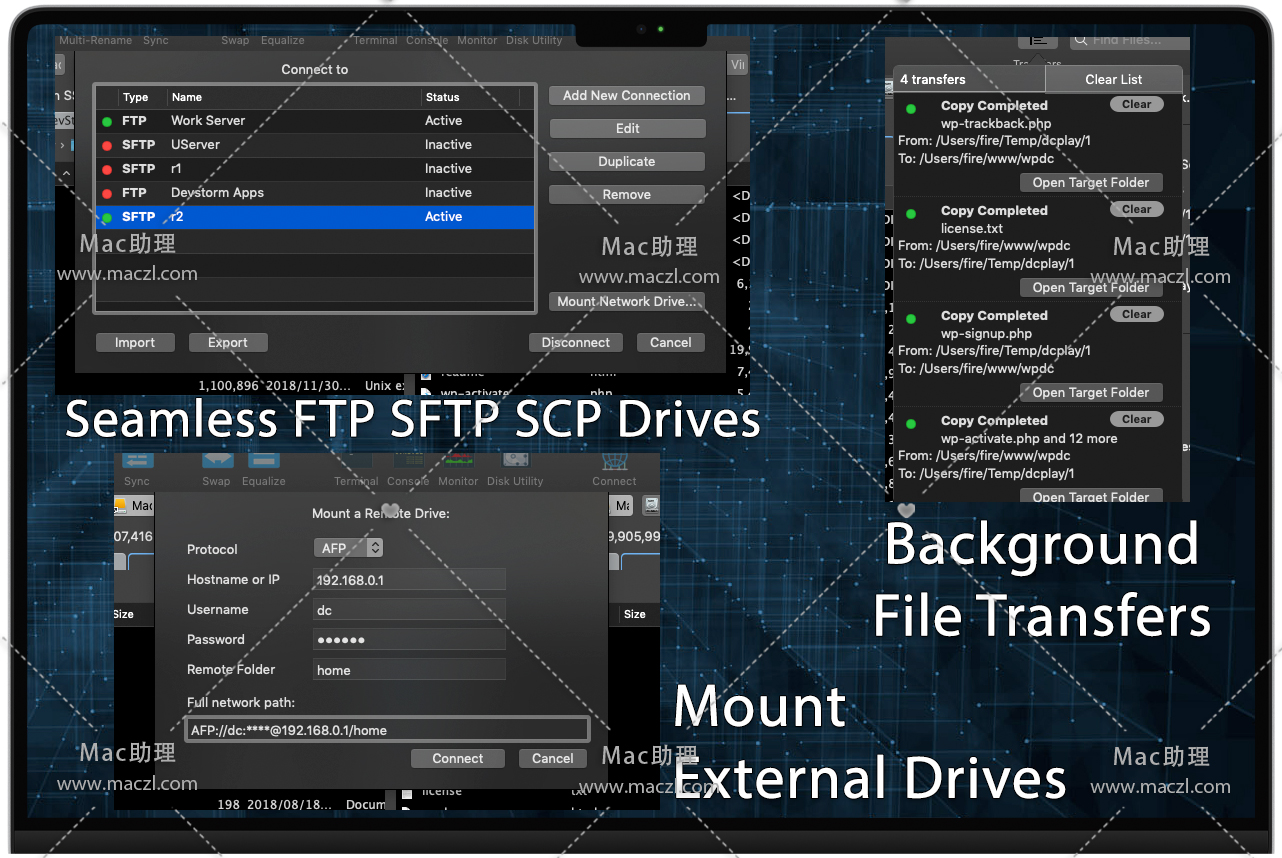Click the Clear List button
Image resolution: width=1282 pixels, height=858 pixels.
[1113, 79]
